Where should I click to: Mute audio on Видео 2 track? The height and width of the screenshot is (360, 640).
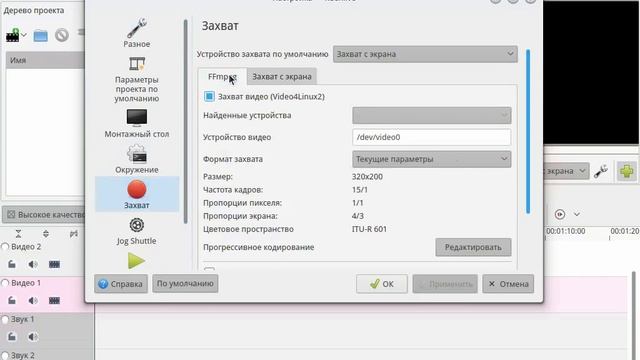coord(33,264)
